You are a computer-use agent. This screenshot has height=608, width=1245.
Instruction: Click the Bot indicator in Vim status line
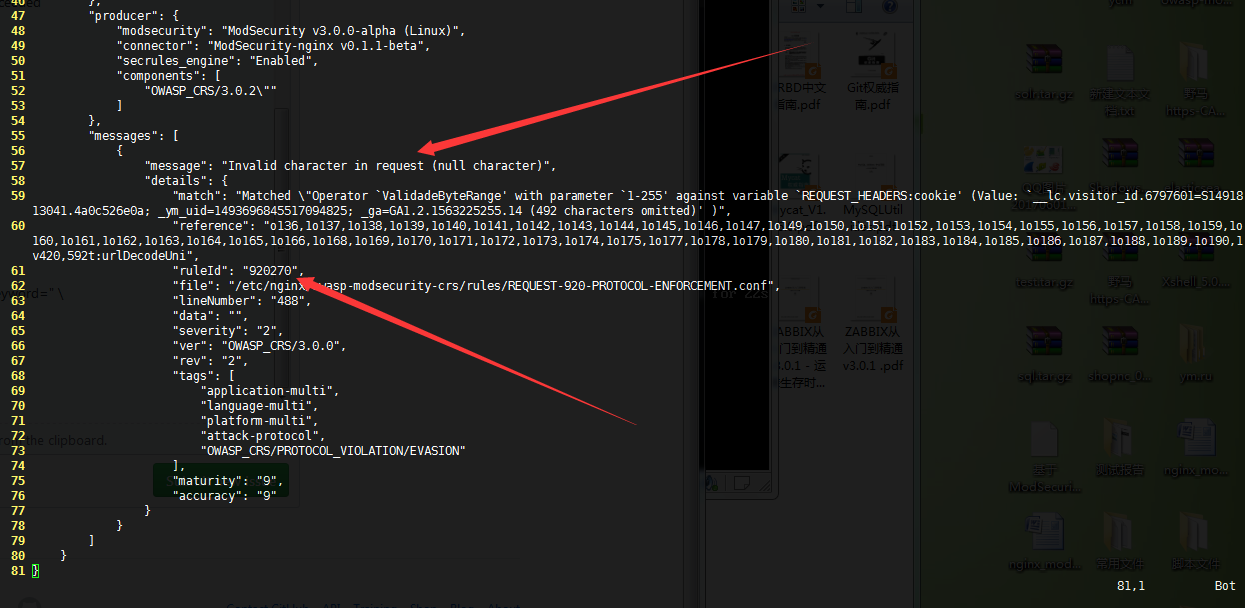pos(1224,585)
